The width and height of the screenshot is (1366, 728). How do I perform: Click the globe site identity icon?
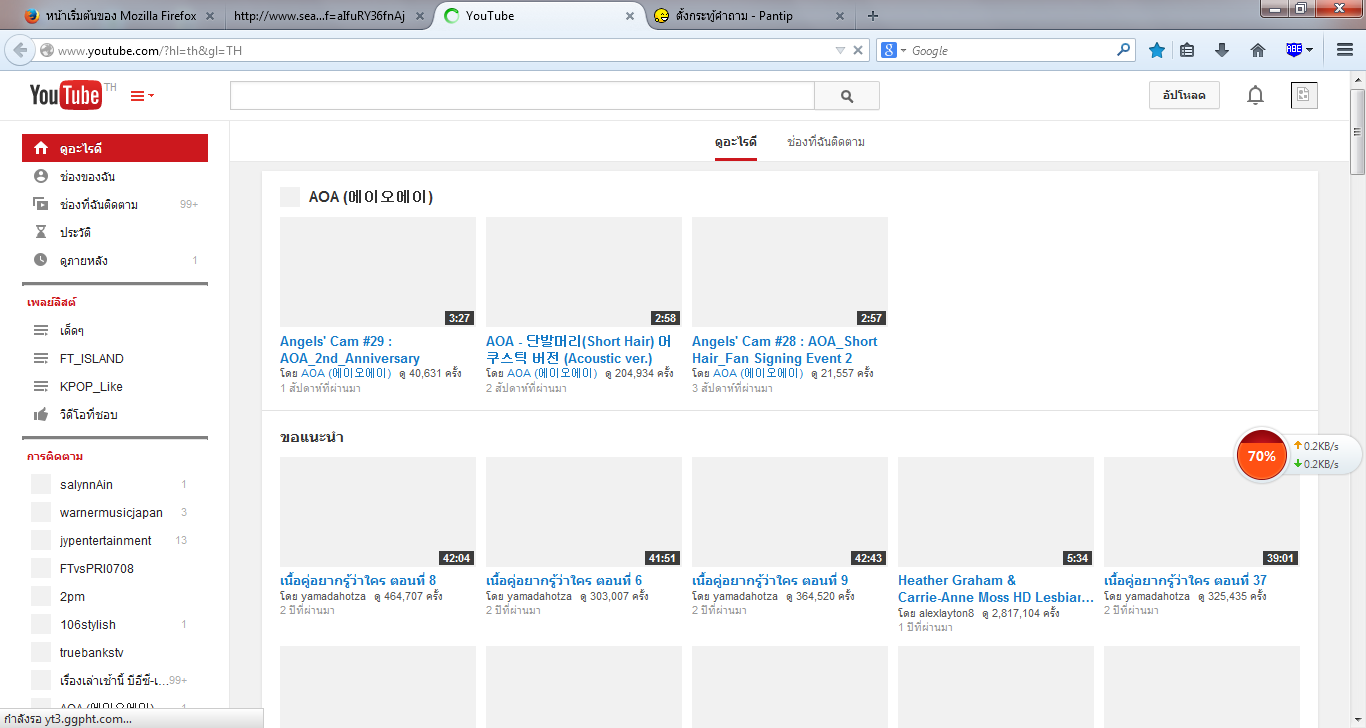click(x=47, y=50)
